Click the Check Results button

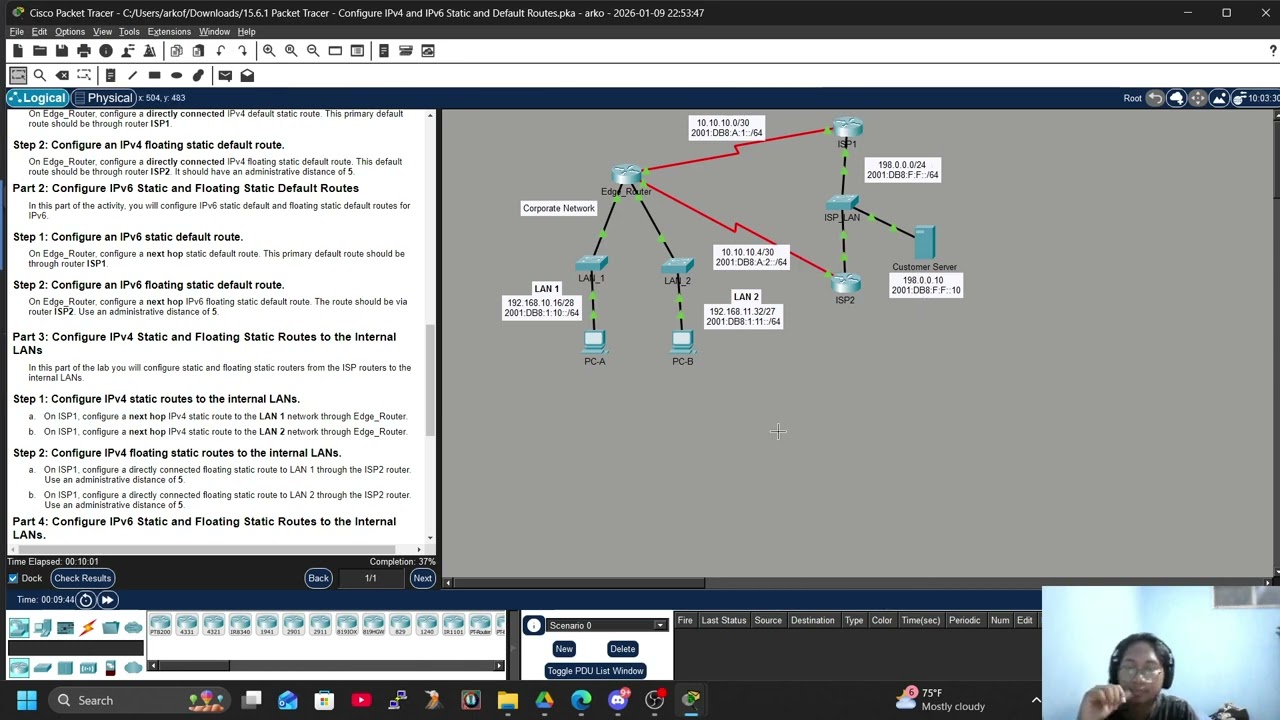point(82,578)
